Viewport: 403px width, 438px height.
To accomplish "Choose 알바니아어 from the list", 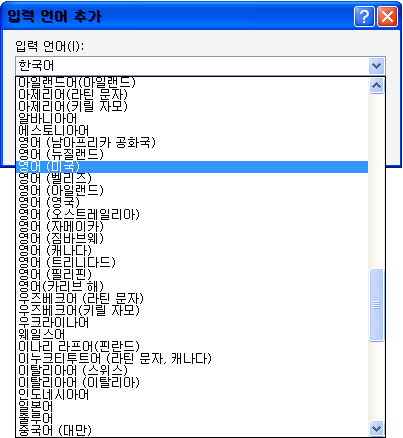I will pyautogui.click(x=192, y=118).
